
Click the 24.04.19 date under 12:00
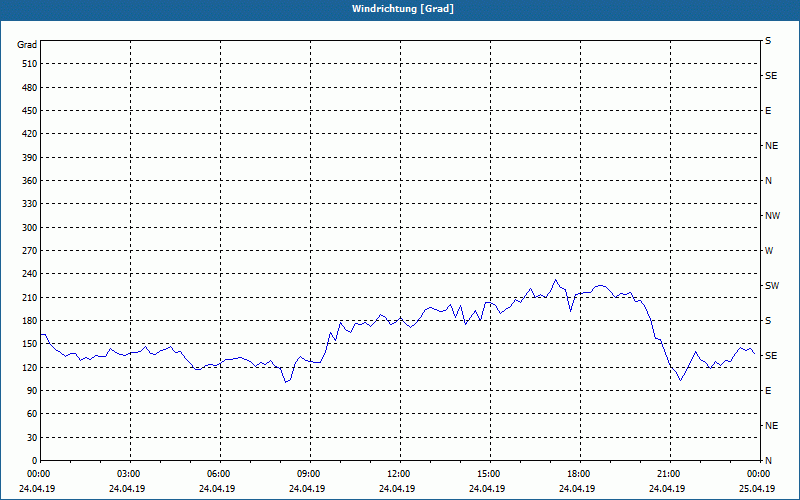397,489
